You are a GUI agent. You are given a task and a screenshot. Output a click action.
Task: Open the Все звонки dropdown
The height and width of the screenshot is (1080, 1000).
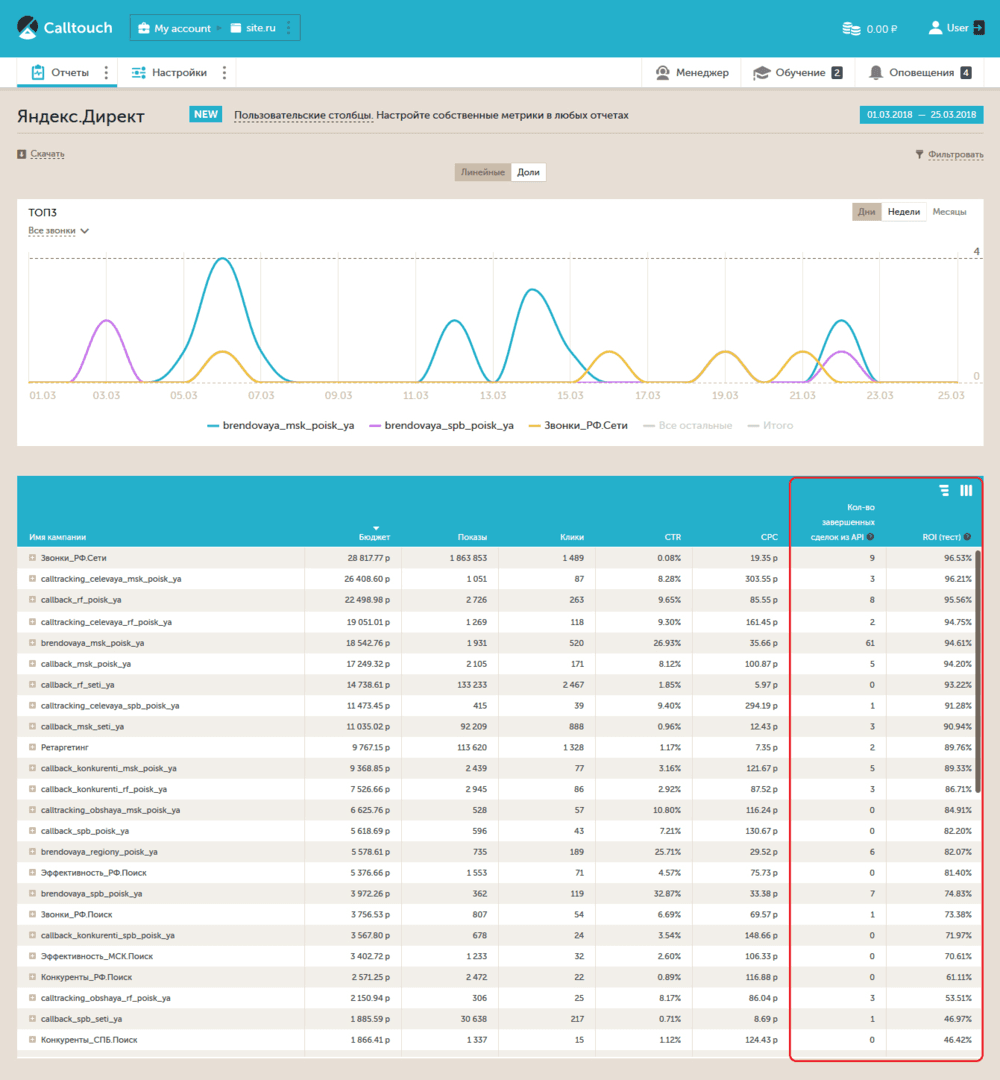(x=59, y=231)
